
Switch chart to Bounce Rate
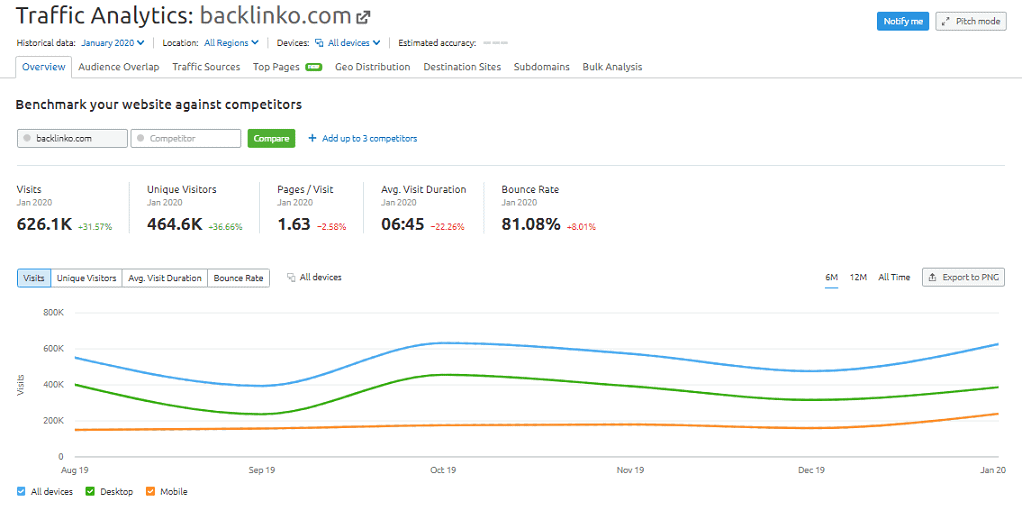coord(239,278)
